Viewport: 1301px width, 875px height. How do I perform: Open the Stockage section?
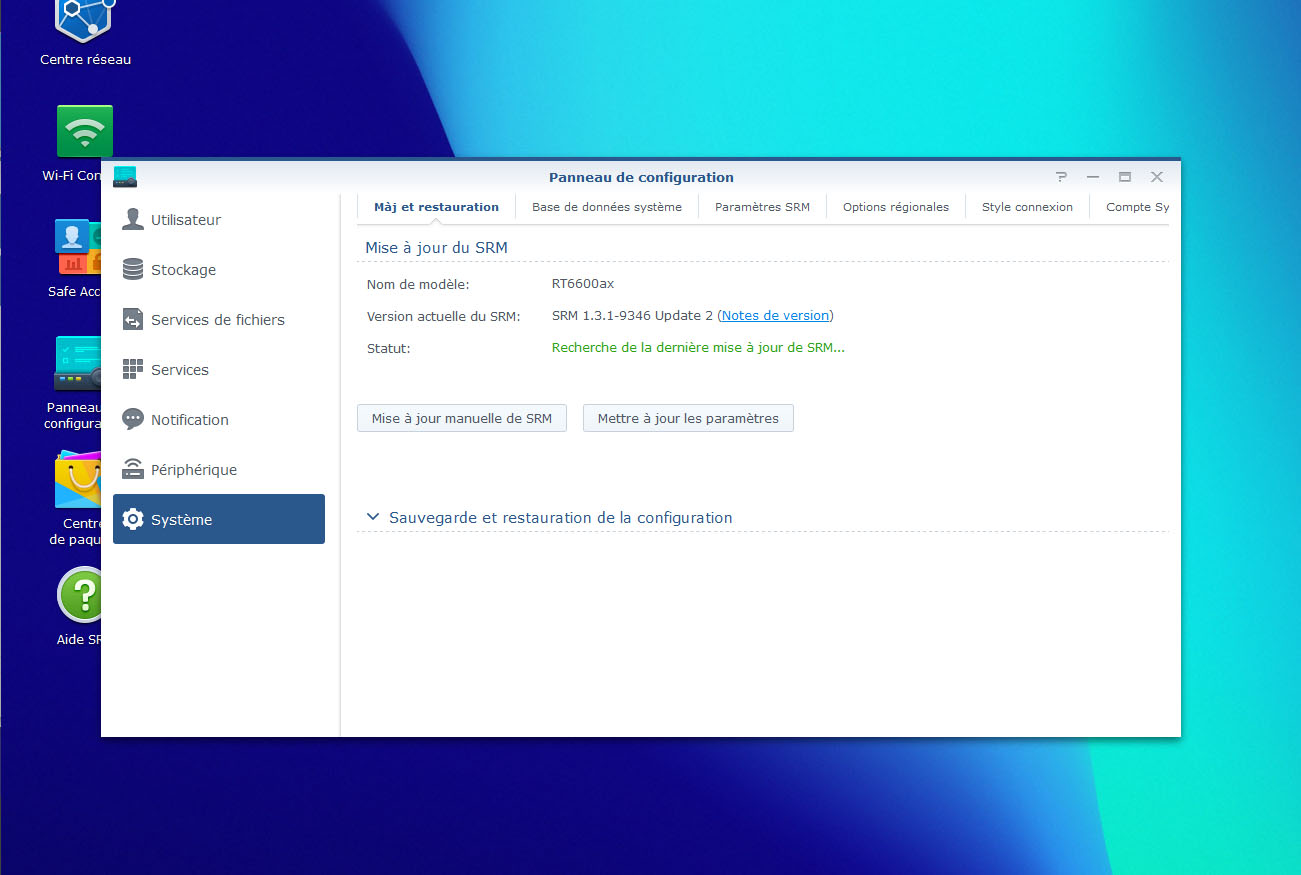(183, 270)
